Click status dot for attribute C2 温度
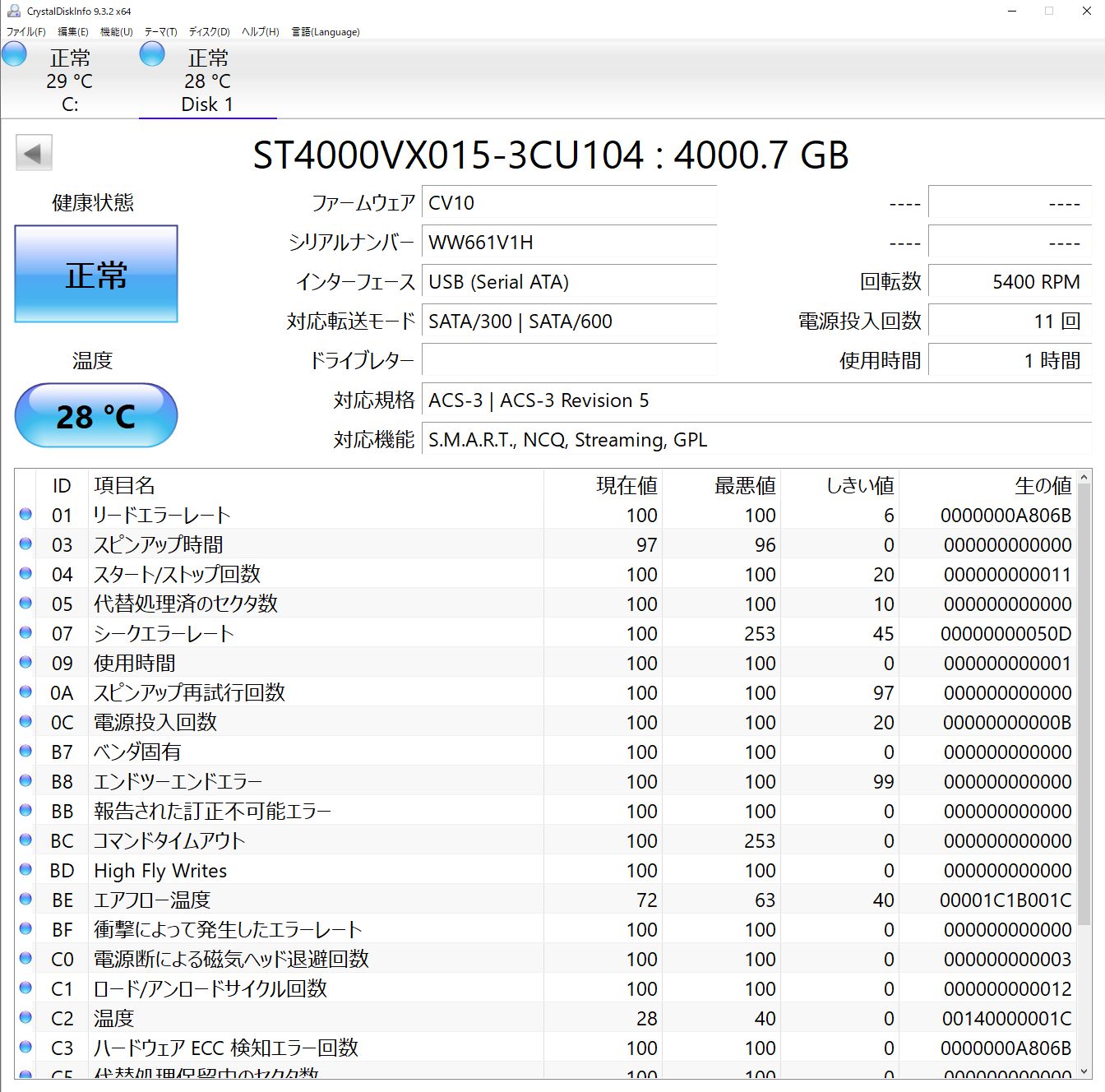The width and height of the screenshot is (1105, 1092). coord(25,1017)
